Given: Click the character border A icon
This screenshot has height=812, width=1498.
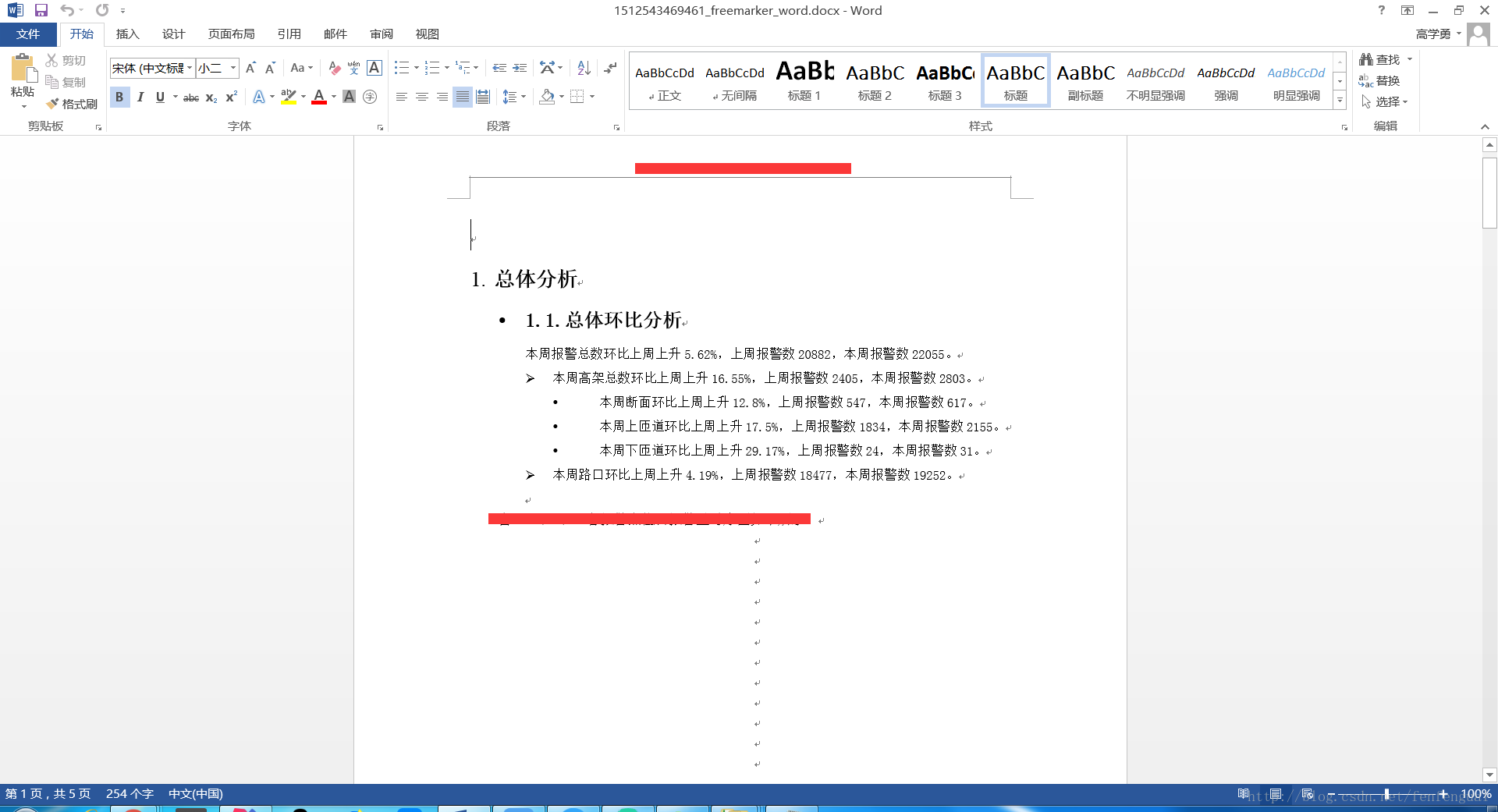Looking at the screenshot, I should tap(374, 68).
